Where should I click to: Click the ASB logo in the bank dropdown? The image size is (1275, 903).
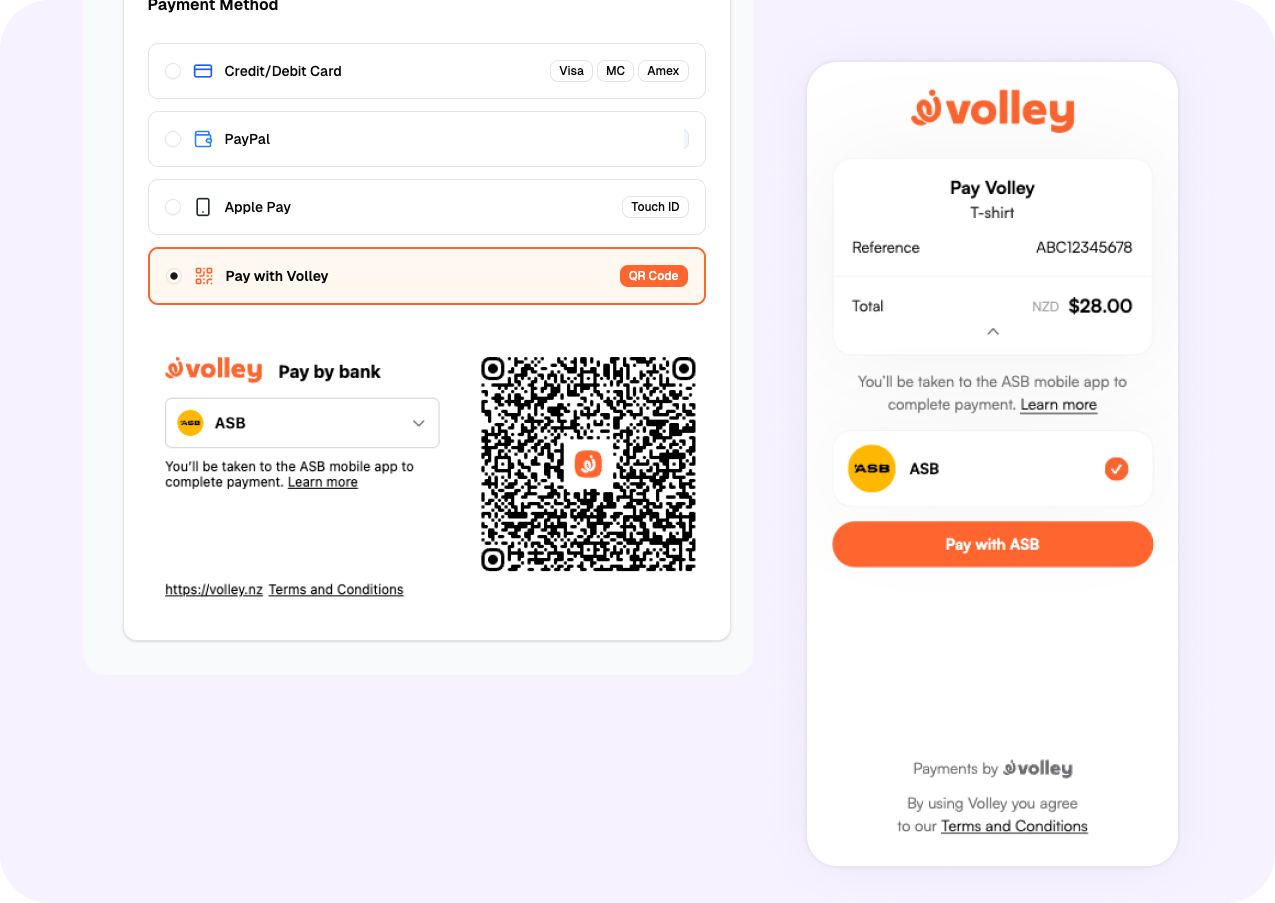point(190,423)
